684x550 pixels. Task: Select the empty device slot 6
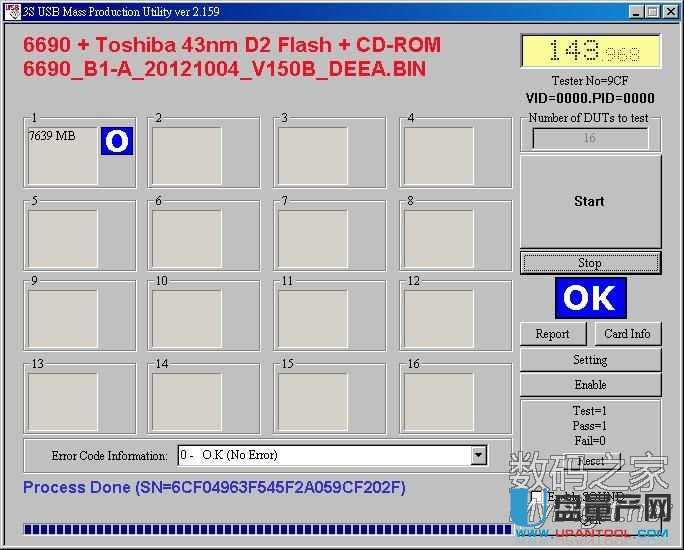point(186,236)
